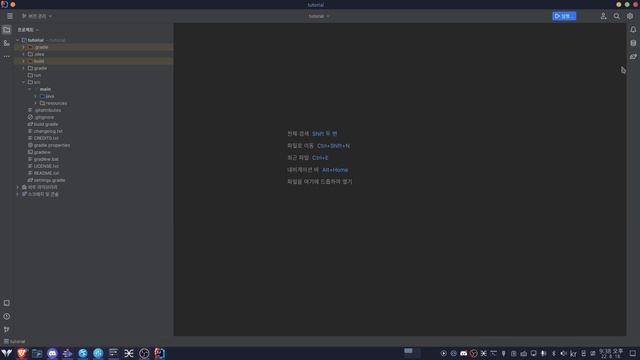Open the Project view mode dropdown
The height and width of the screenshot is (360, 640).
coord(28,30)
